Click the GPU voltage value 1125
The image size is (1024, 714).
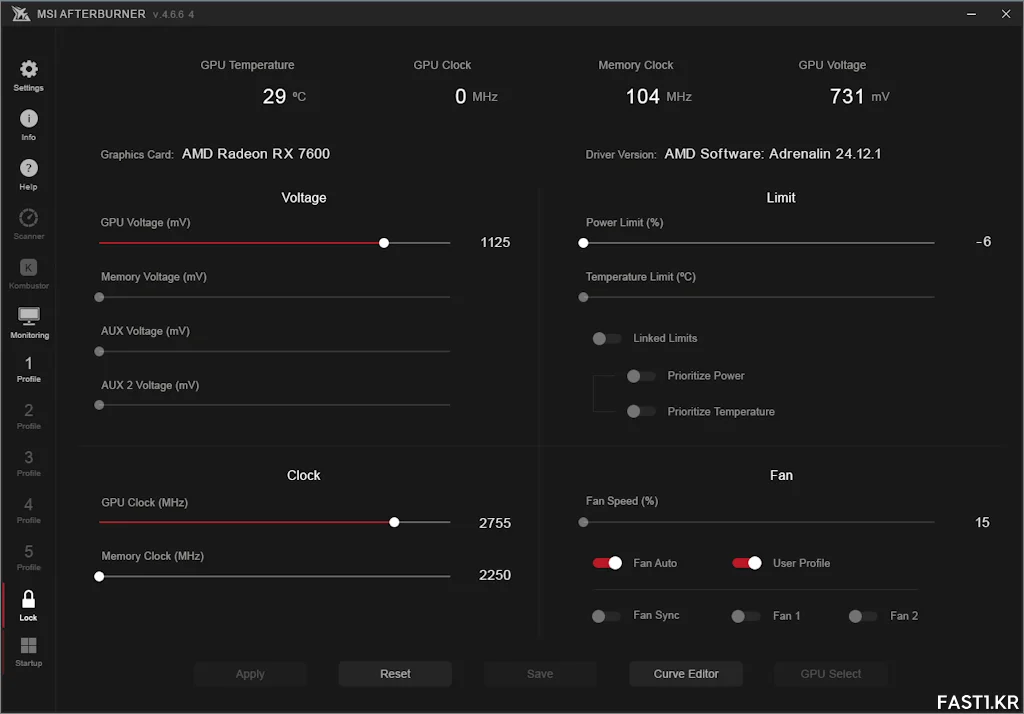(495, 242)
